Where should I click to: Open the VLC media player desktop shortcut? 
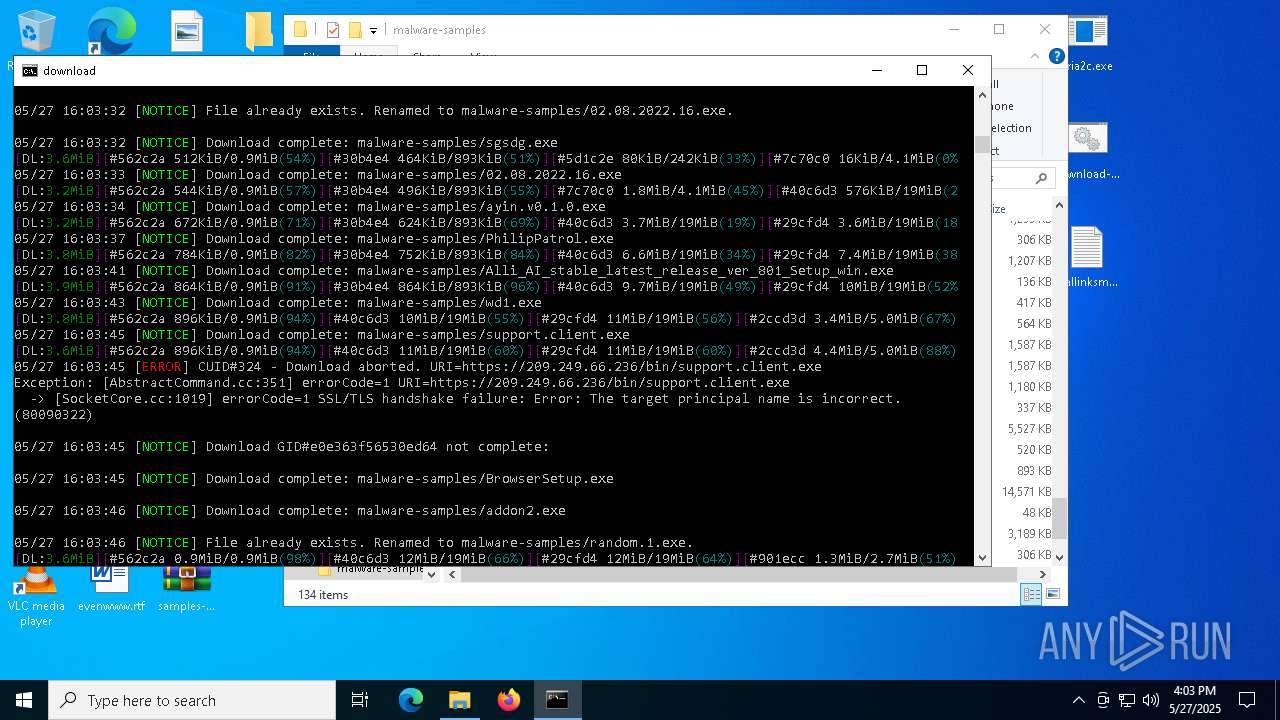pyautogui.click(x=36, y=590)
